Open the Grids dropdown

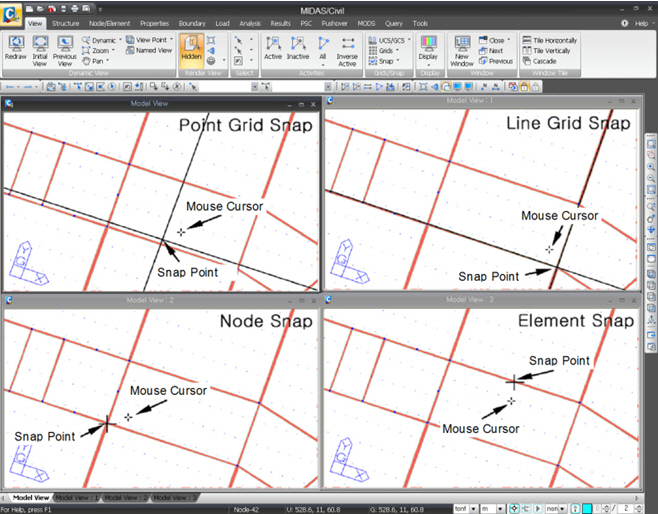click(x=388, y=50)
